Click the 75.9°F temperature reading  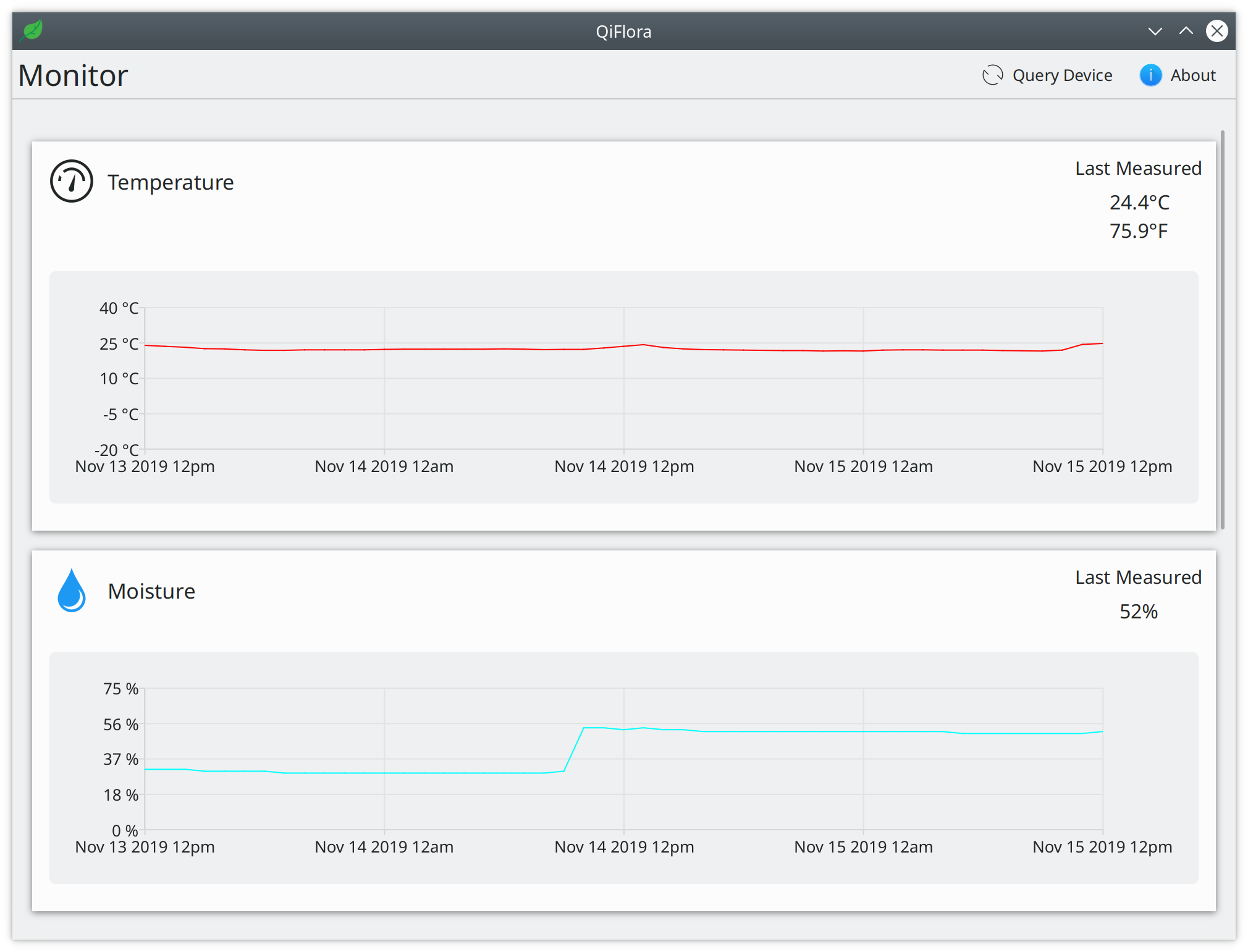click(1138, 231)
